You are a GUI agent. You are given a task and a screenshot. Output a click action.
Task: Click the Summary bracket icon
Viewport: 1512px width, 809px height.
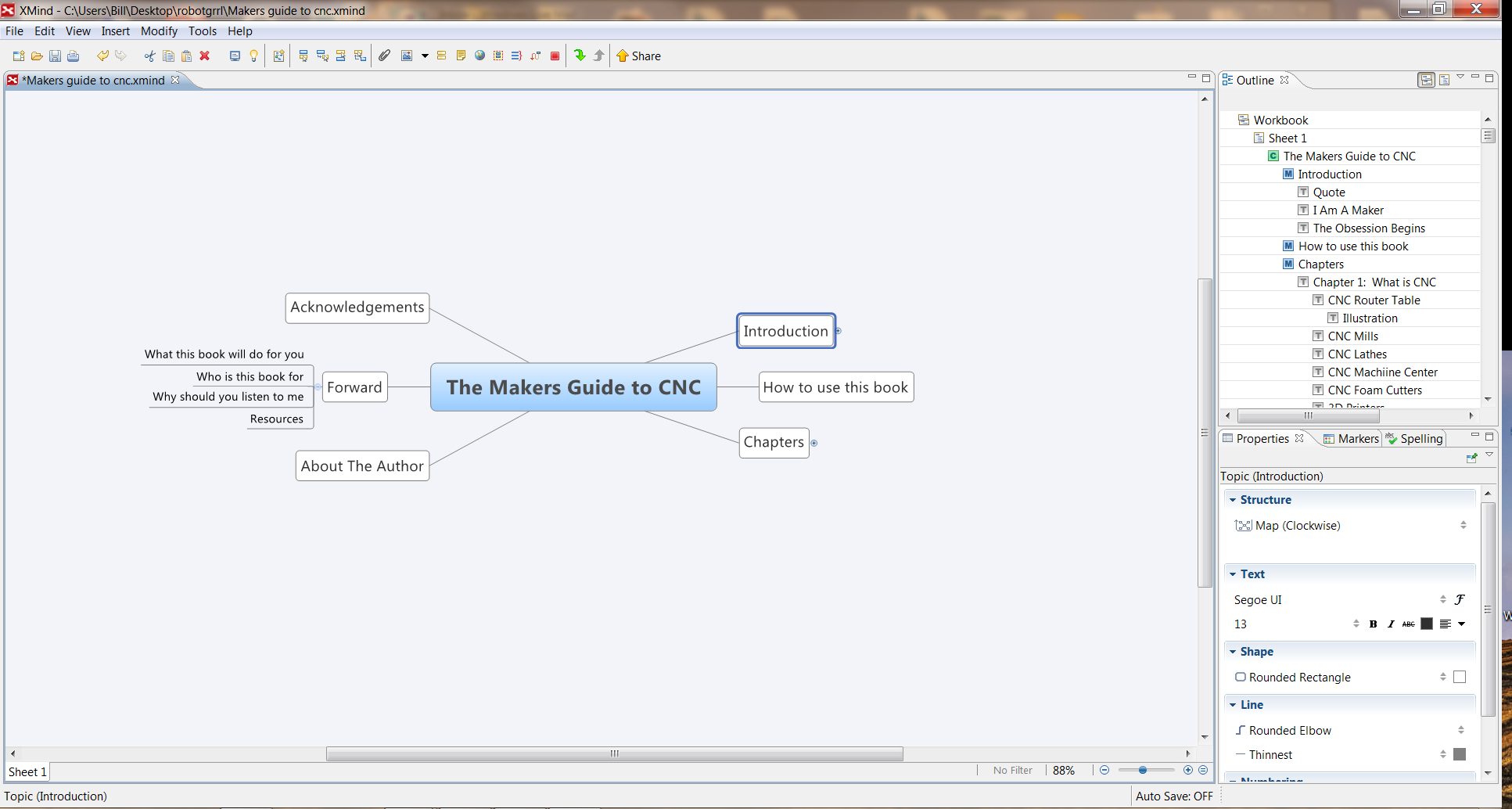(x=517, y=56)
